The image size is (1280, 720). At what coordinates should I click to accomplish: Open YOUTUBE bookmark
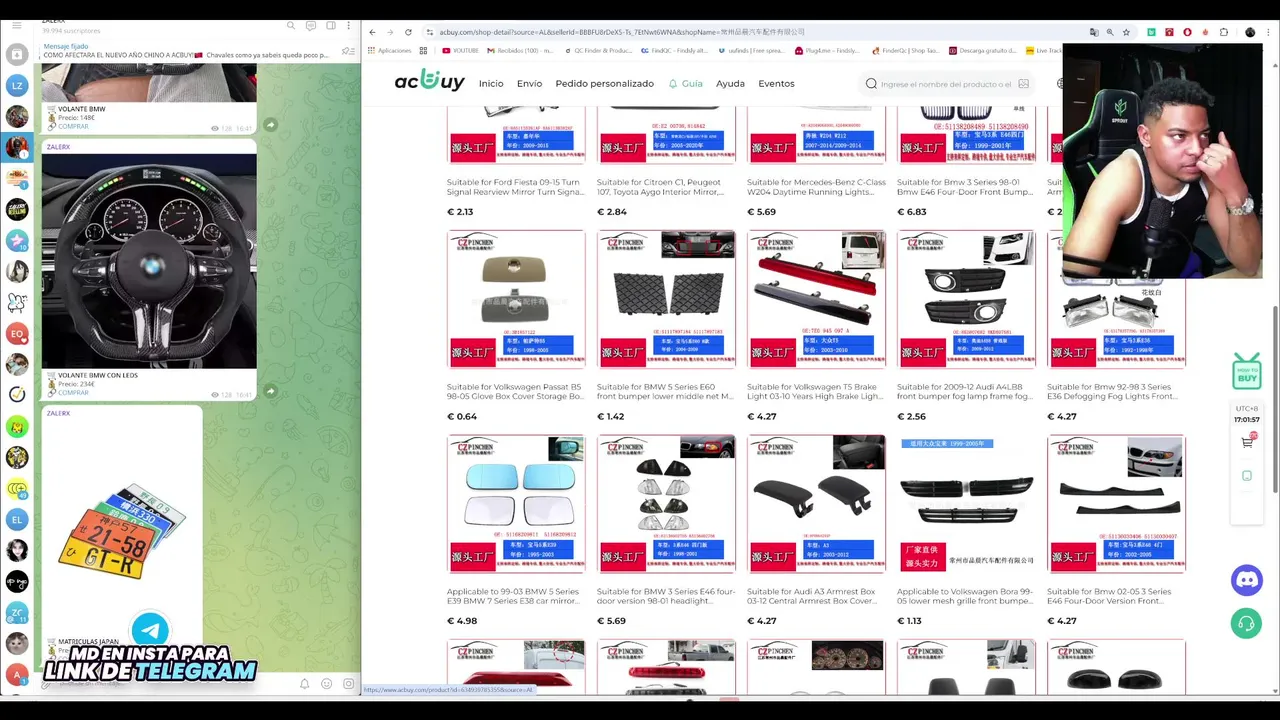pyautogui.click(x=460, y=50)
